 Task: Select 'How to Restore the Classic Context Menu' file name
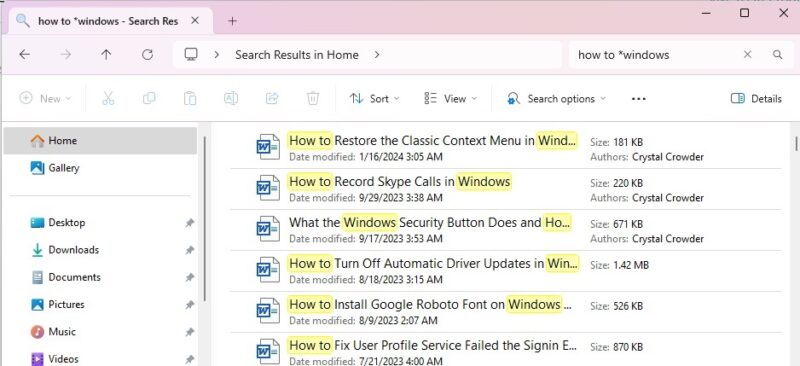click(433, 140)
